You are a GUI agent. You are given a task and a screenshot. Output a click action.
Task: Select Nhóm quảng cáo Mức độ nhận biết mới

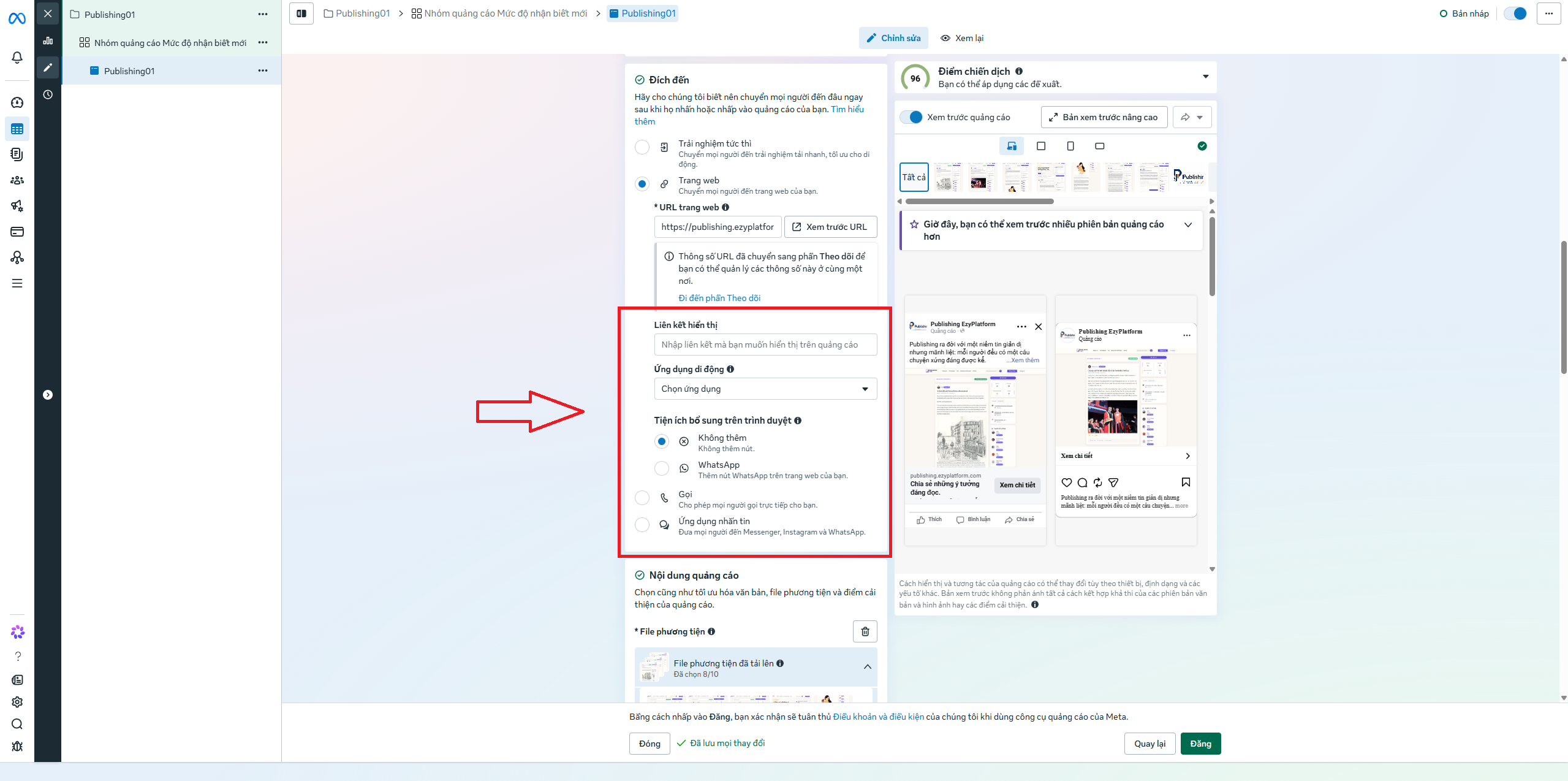170,42
